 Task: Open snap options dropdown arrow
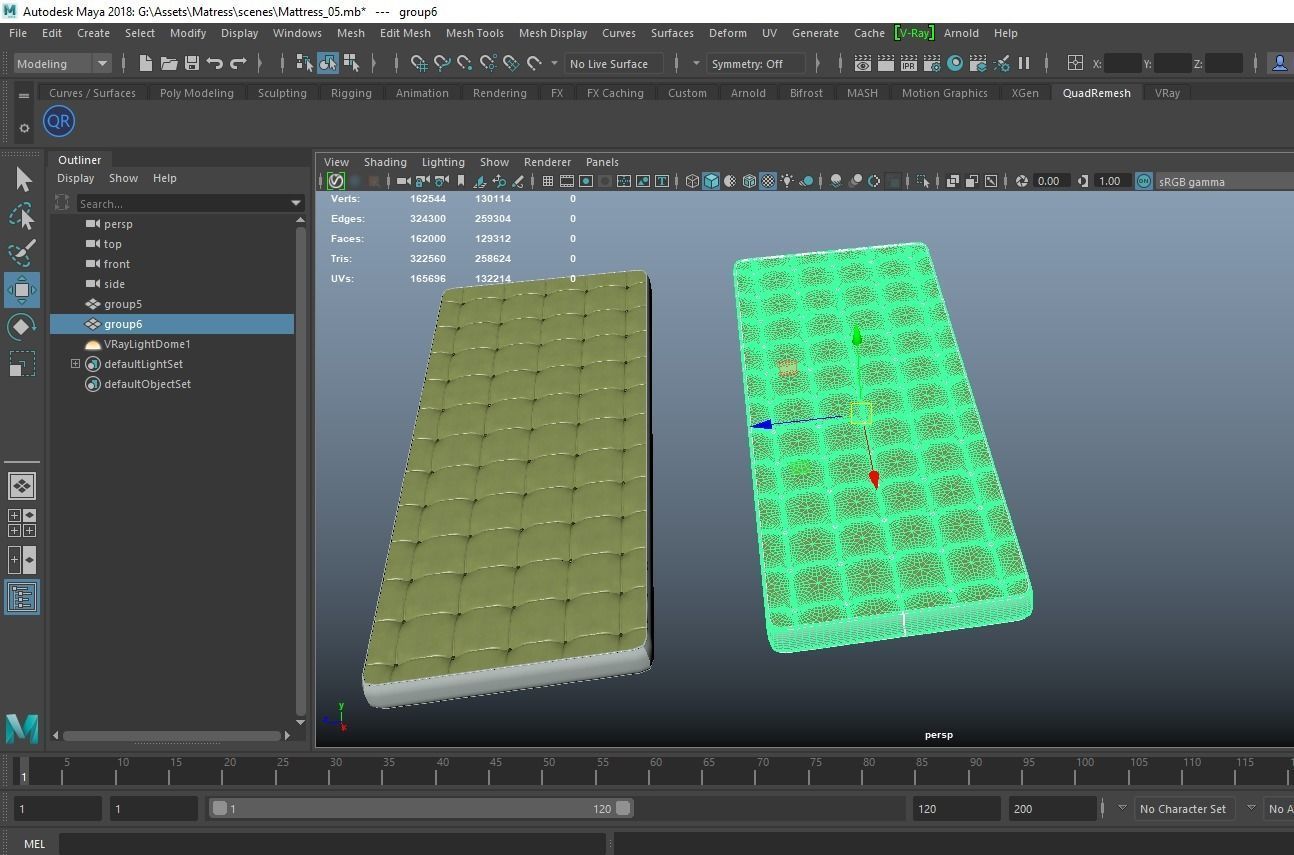[555, 63]
